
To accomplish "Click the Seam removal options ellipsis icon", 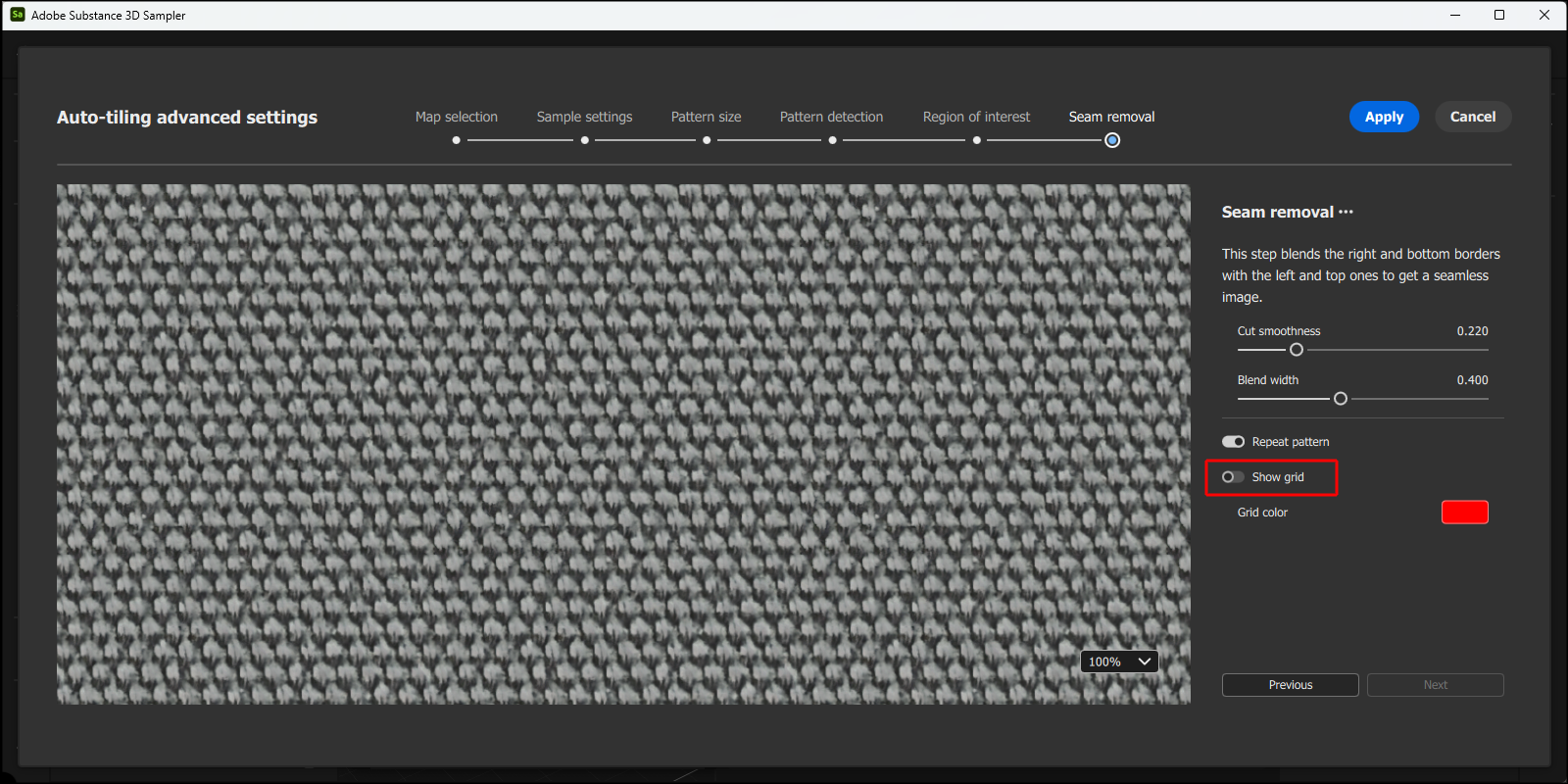I will (1346, 212).
